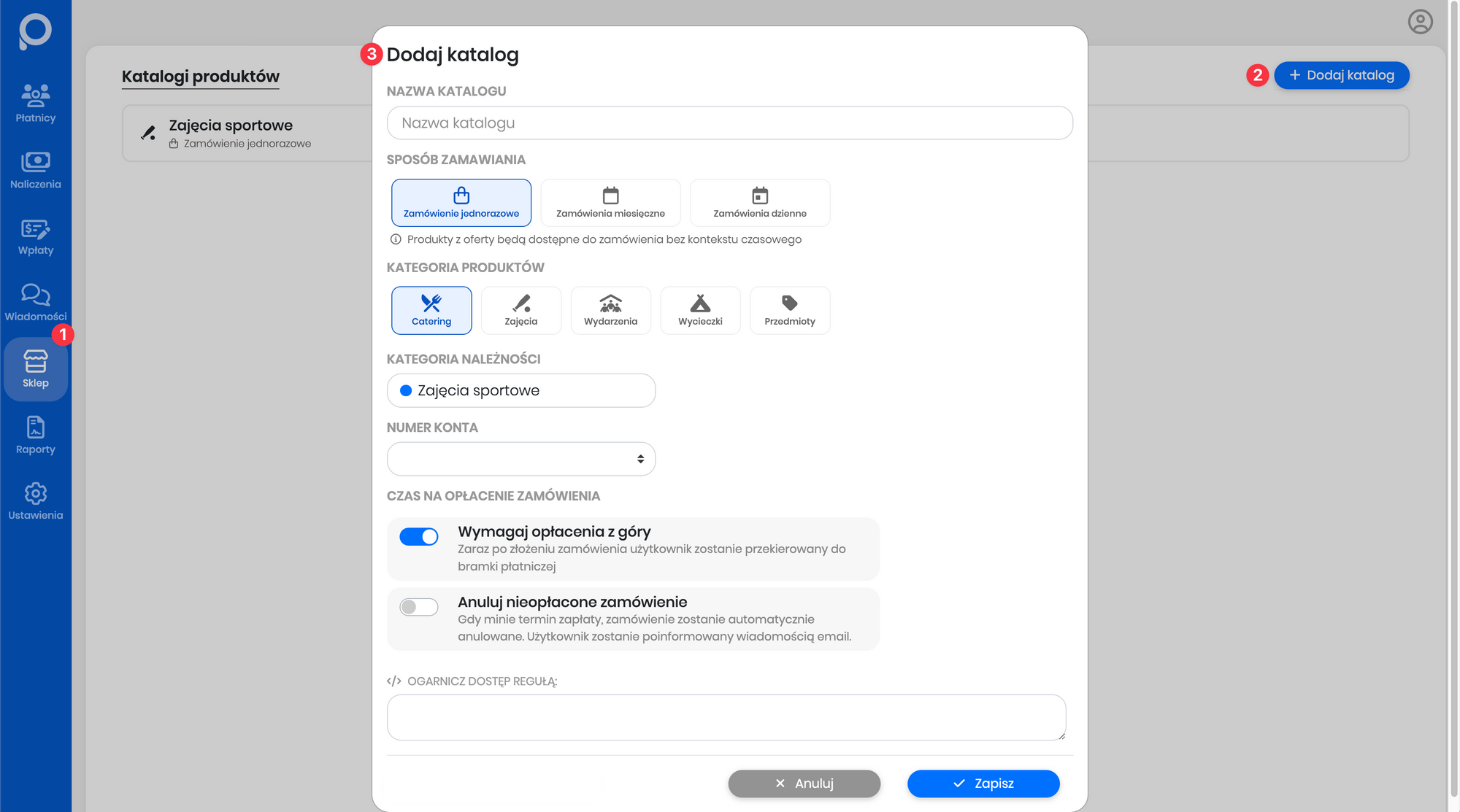Open the Sklep sidebar menu item
Screen dimensions: 1460x812
(x=35, y=368)
